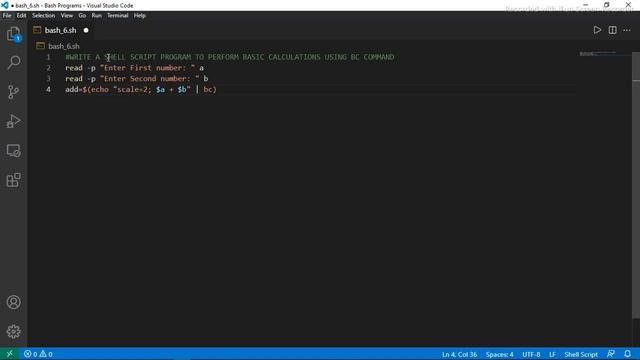The image size is (640, 360).
Task: Open the Remote Explorer view
Action: coord(13,151)
